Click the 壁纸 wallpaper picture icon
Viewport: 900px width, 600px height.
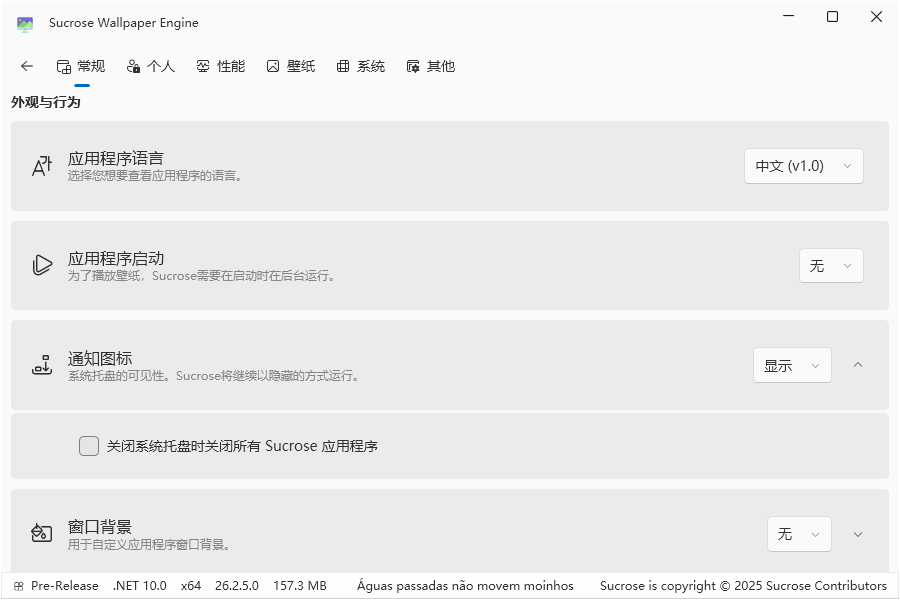tap(272, 66)
